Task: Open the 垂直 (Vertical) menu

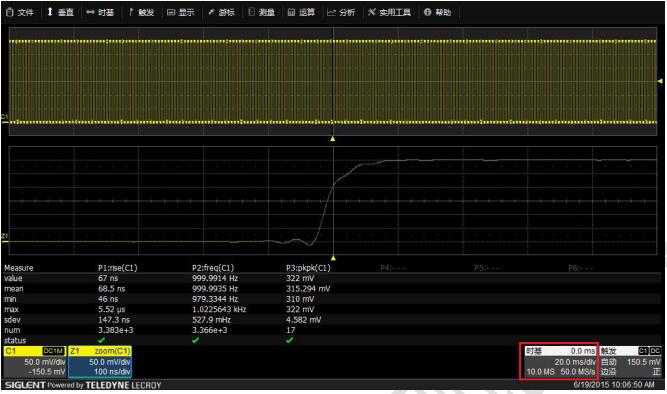Action: pyautogui.click(x=60, y=12)
